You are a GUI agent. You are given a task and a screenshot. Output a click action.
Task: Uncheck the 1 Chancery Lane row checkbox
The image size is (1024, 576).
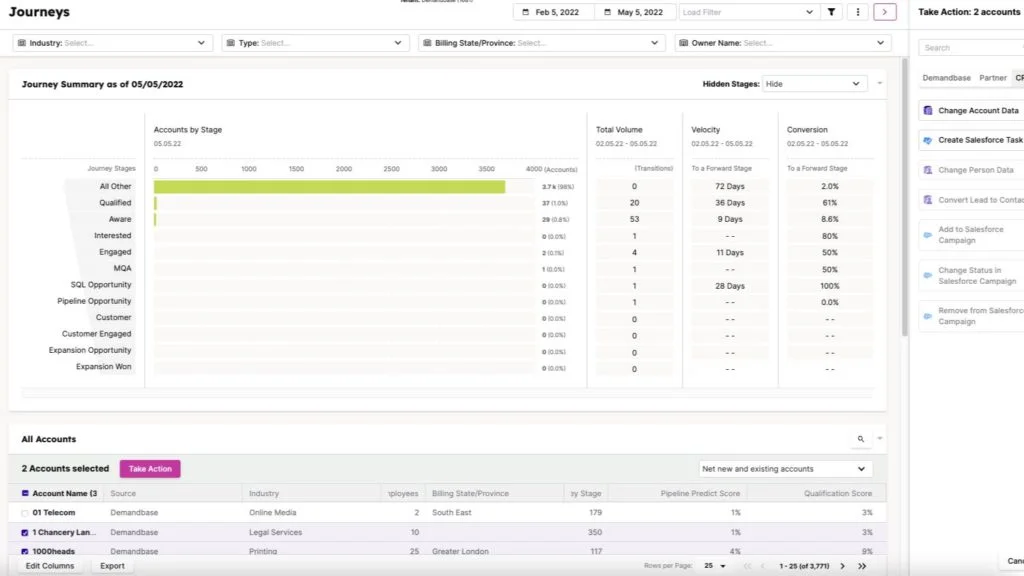(x=25, y=533)
